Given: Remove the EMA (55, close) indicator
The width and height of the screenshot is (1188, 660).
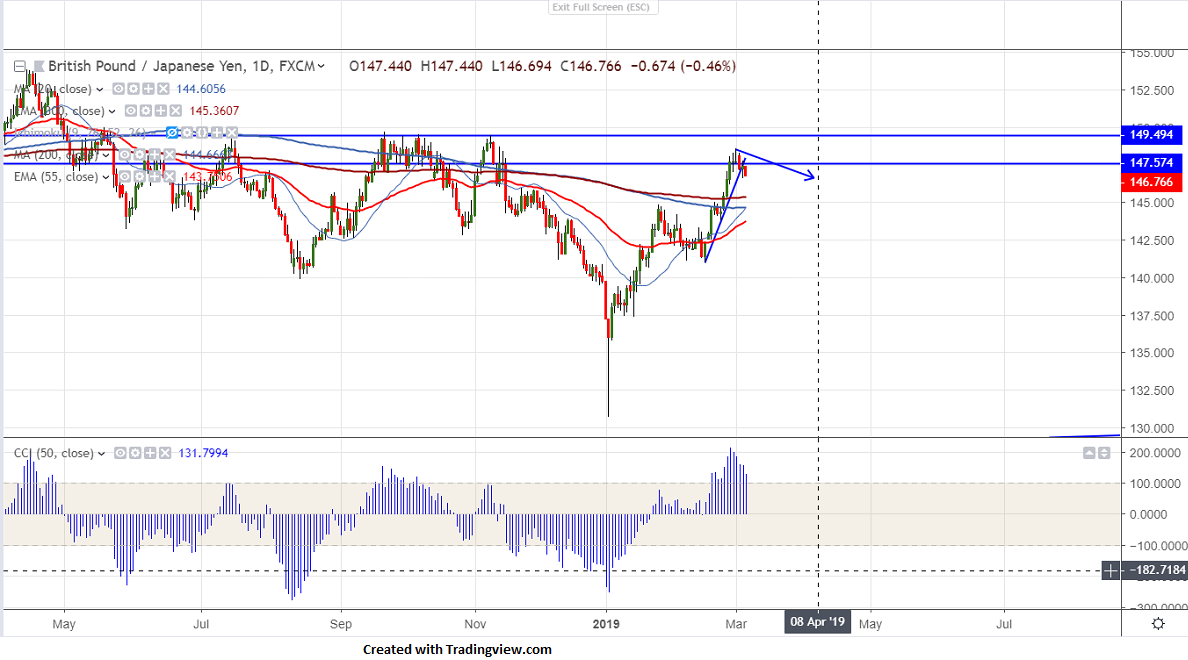Looking at the screenshot, I should pos(170,177).
